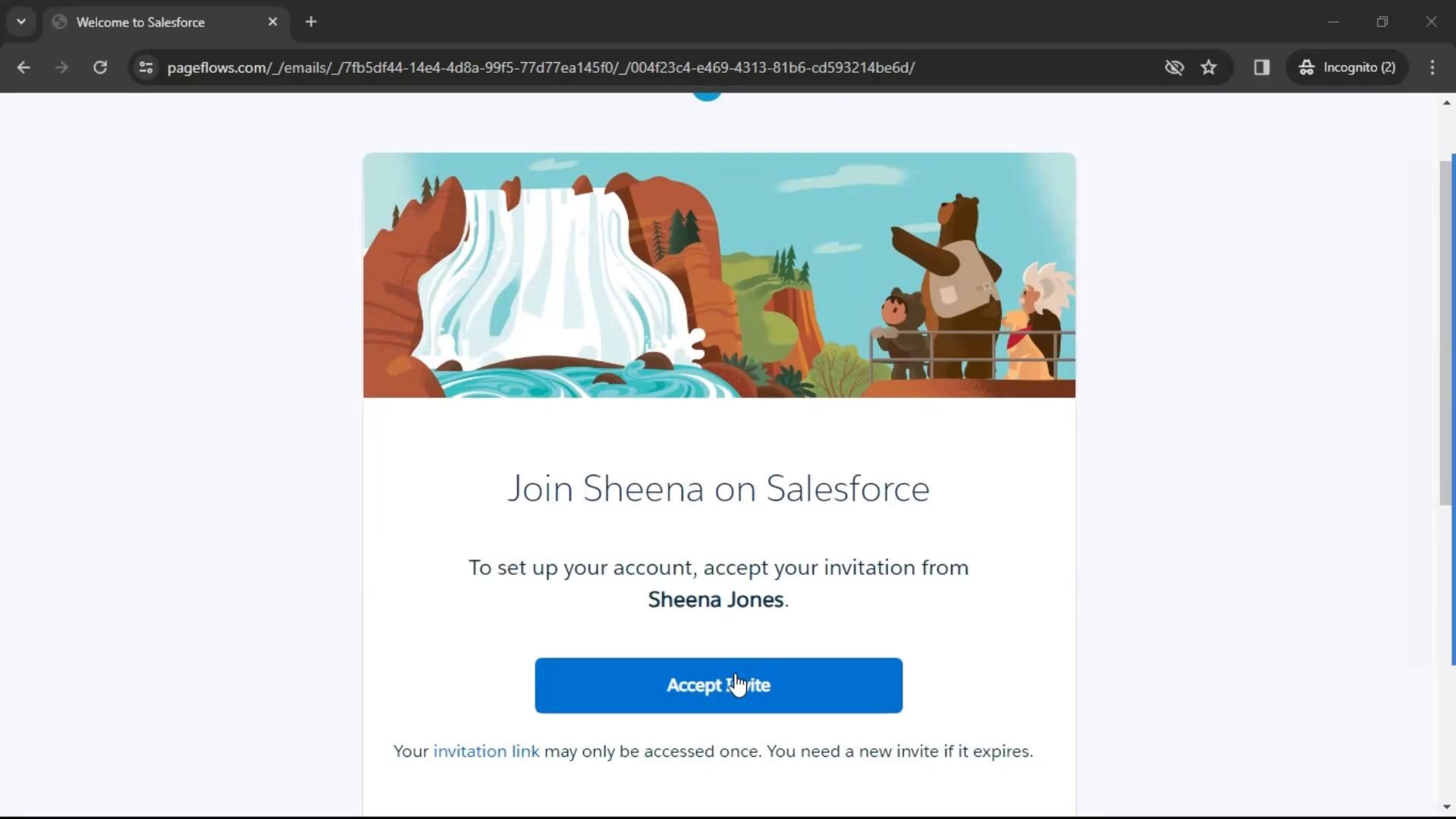
Task: Open the Incognito (2) profile indicator
Action: pyautogui.click(x=1348, y=67)
